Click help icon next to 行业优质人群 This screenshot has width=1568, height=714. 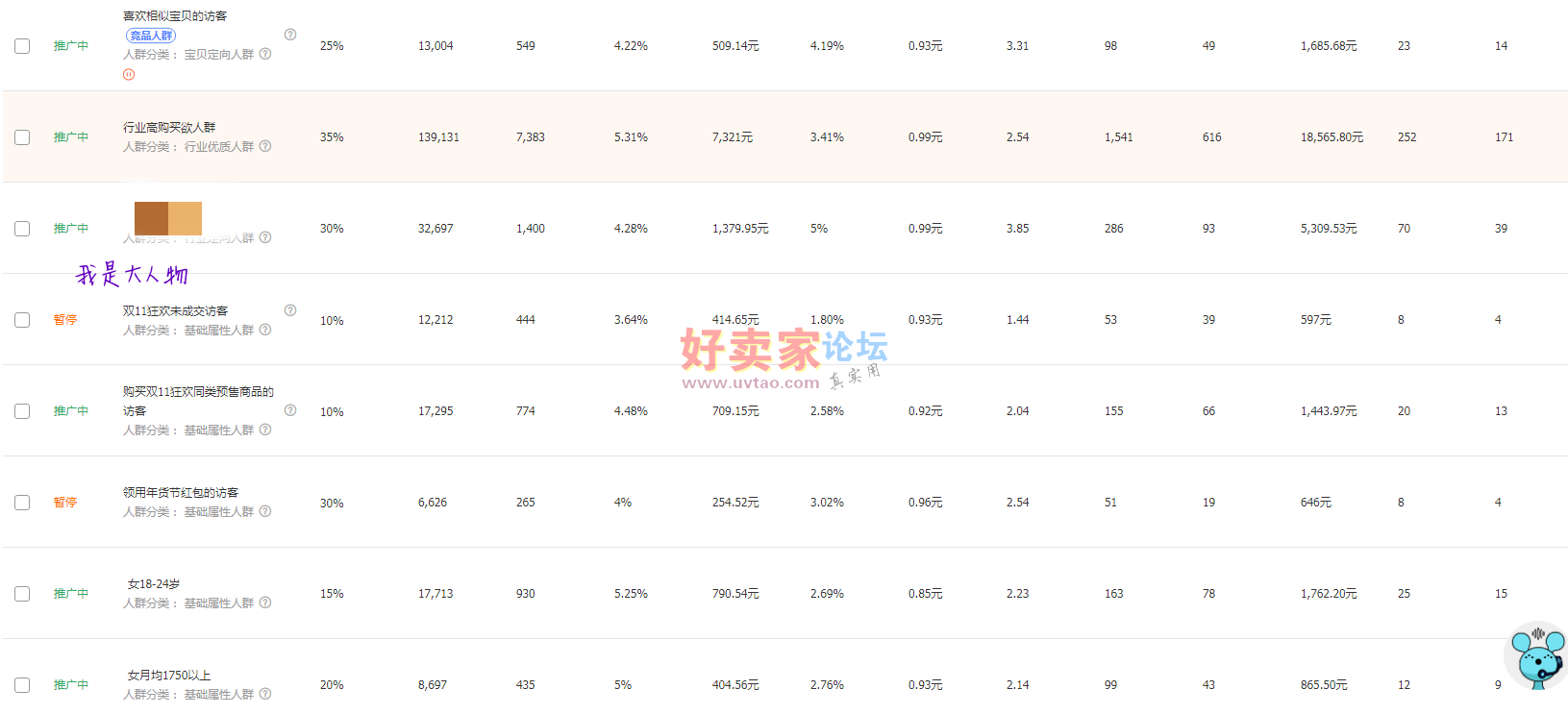265,146
